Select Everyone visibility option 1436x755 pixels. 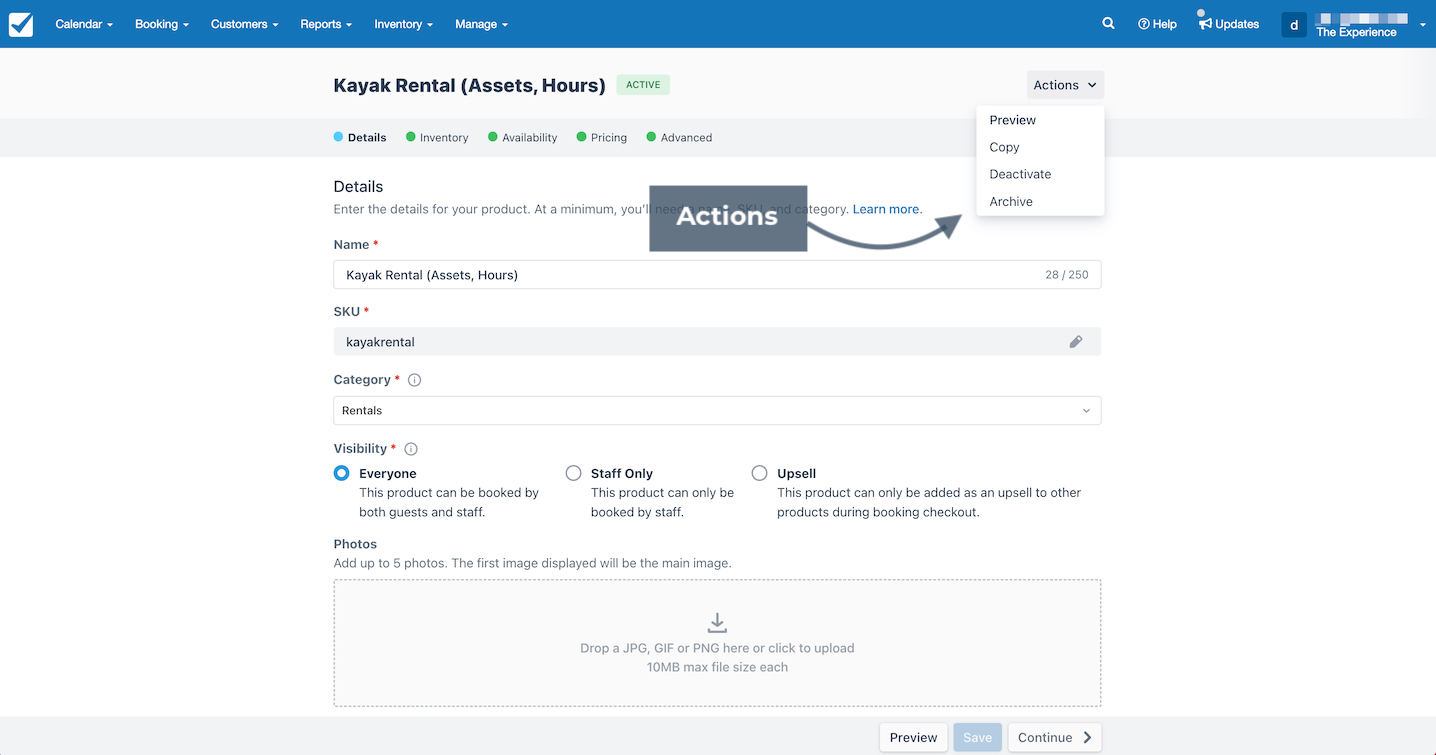coord(342,473)
